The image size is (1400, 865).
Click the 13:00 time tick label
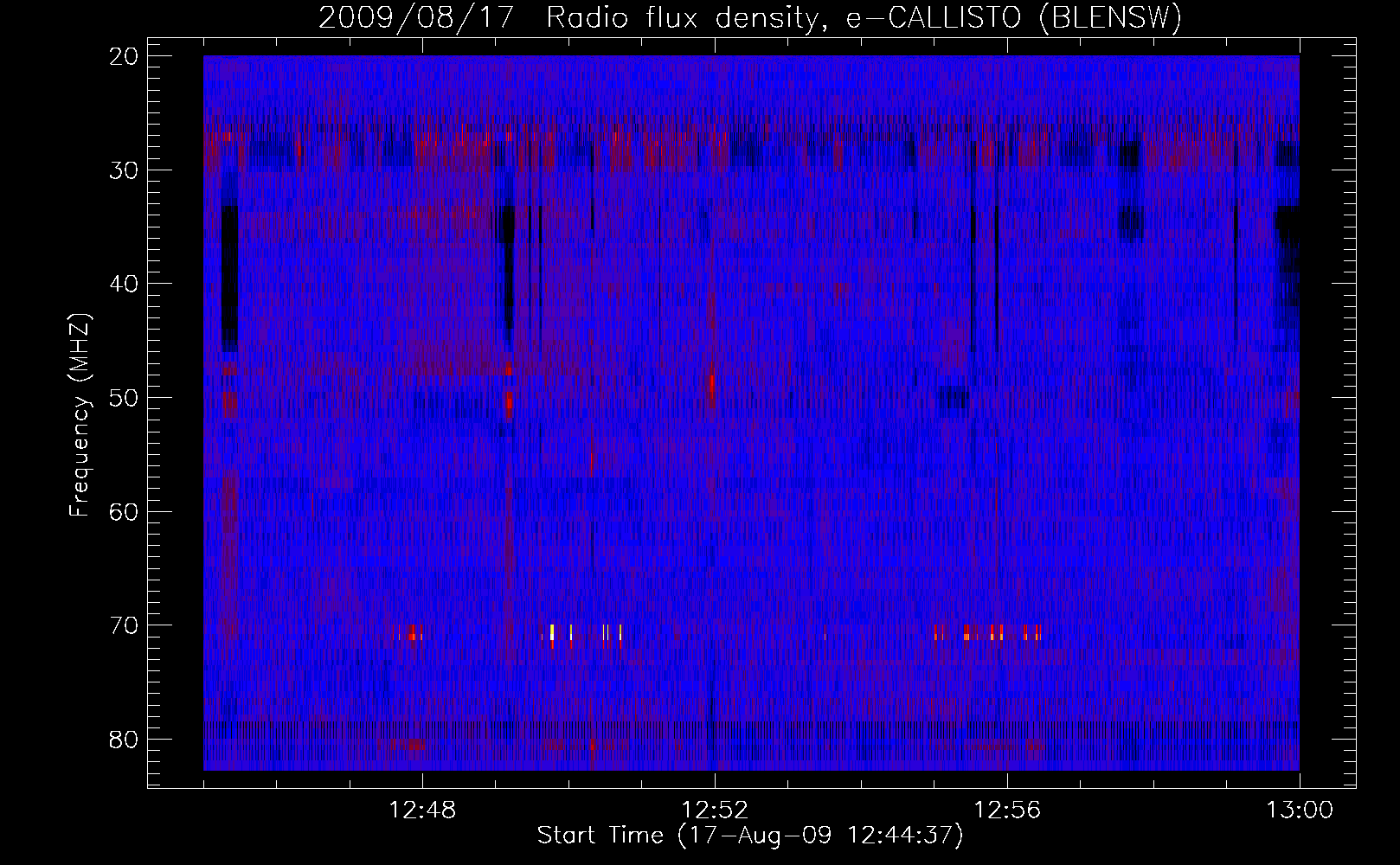tap(1300, 811)
